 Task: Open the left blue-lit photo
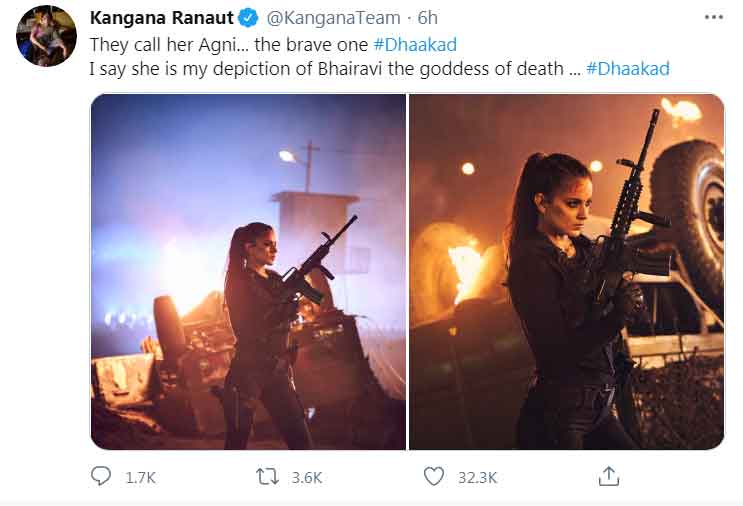pos(248,272)
